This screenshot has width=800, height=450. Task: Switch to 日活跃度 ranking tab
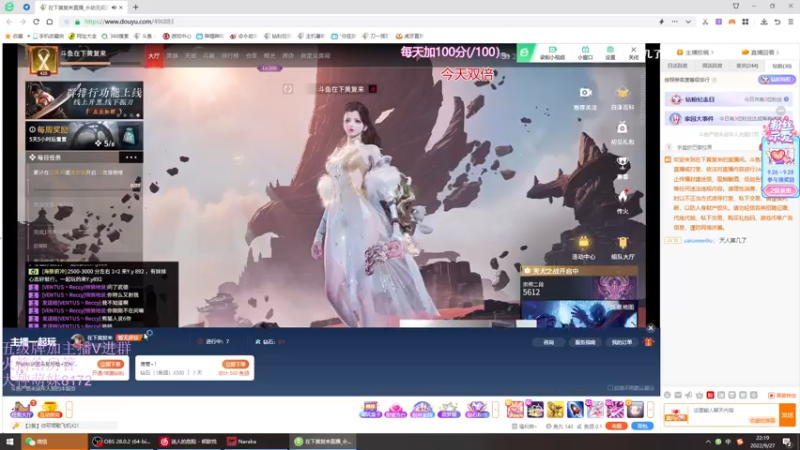click(678, 66)
